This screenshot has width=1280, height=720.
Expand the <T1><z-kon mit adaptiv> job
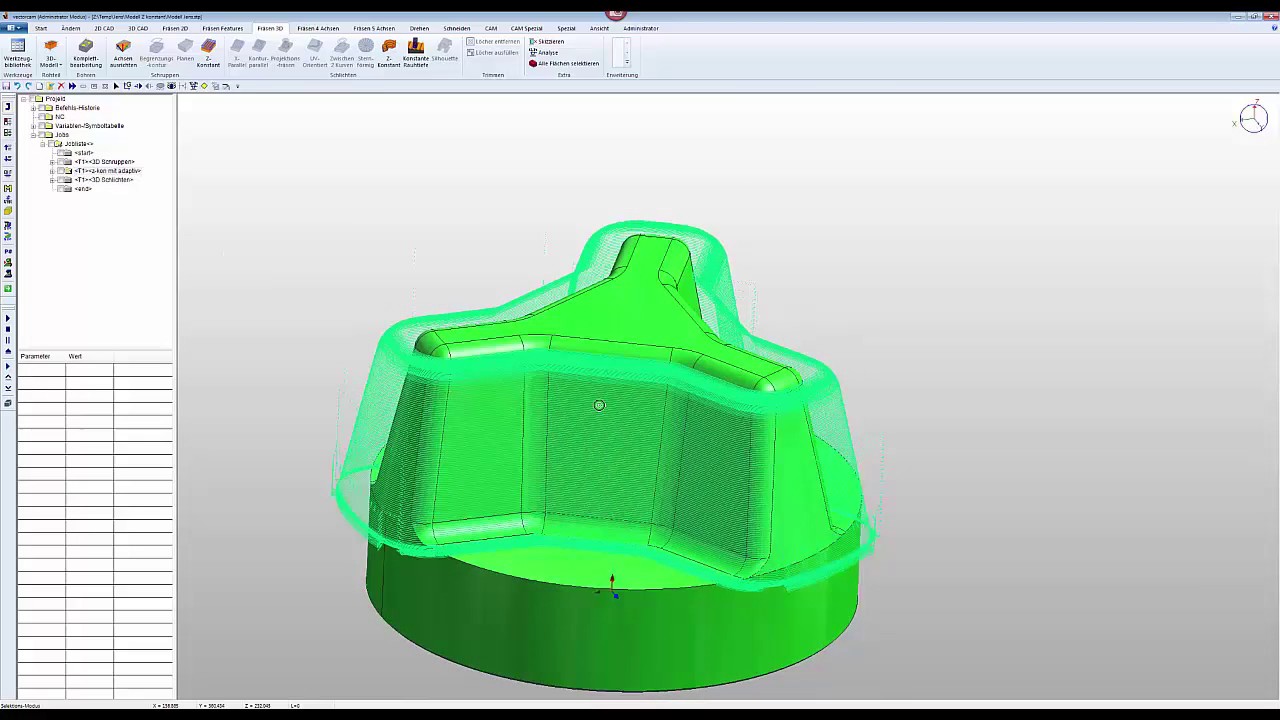coord(52,171)
